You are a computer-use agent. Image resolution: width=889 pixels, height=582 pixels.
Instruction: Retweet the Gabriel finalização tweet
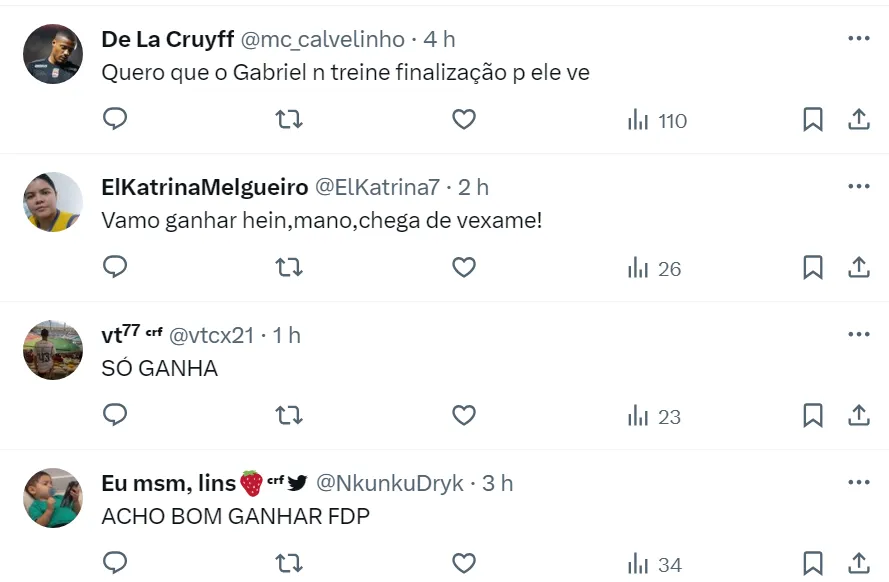[x=289, y=120]
